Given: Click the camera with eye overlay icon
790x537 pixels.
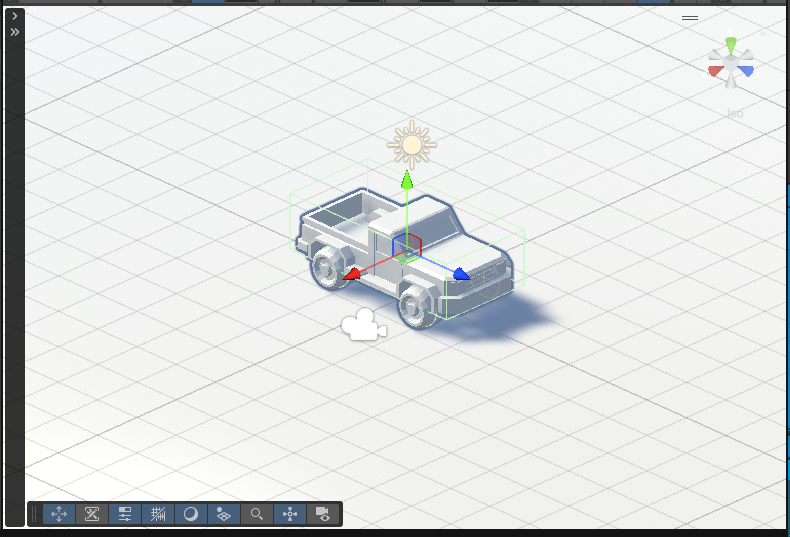Looking at the screenshot, I should coord(322,514).
